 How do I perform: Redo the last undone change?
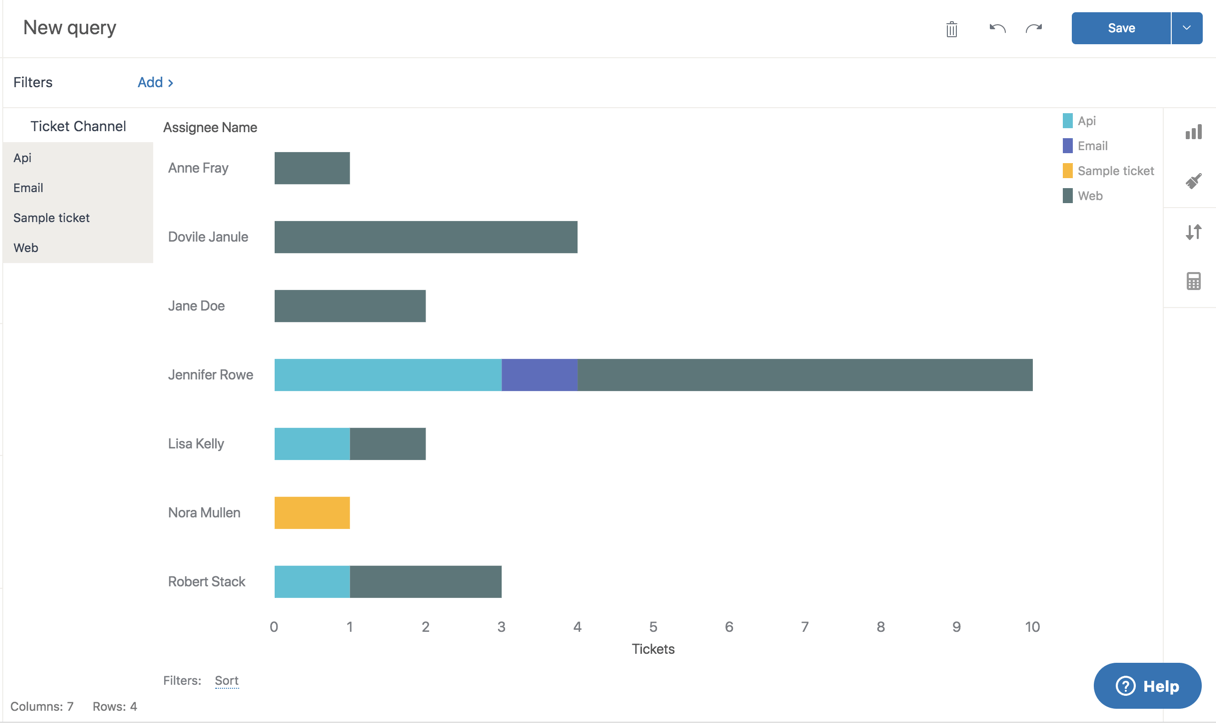pyautogui.click(x=1034, y=28)
